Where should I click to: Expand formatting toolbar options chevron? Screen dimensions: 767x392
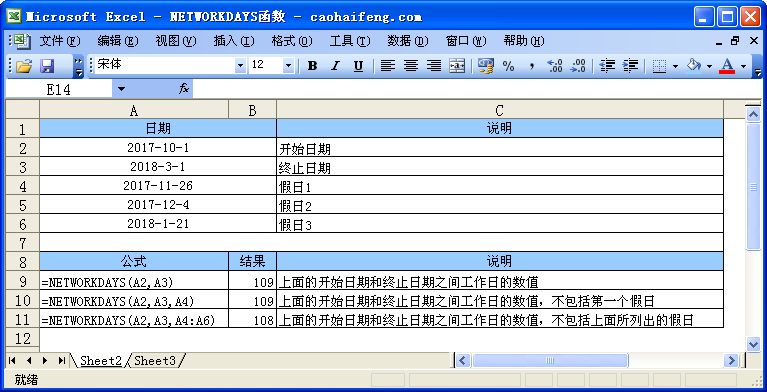click(758, 66)
